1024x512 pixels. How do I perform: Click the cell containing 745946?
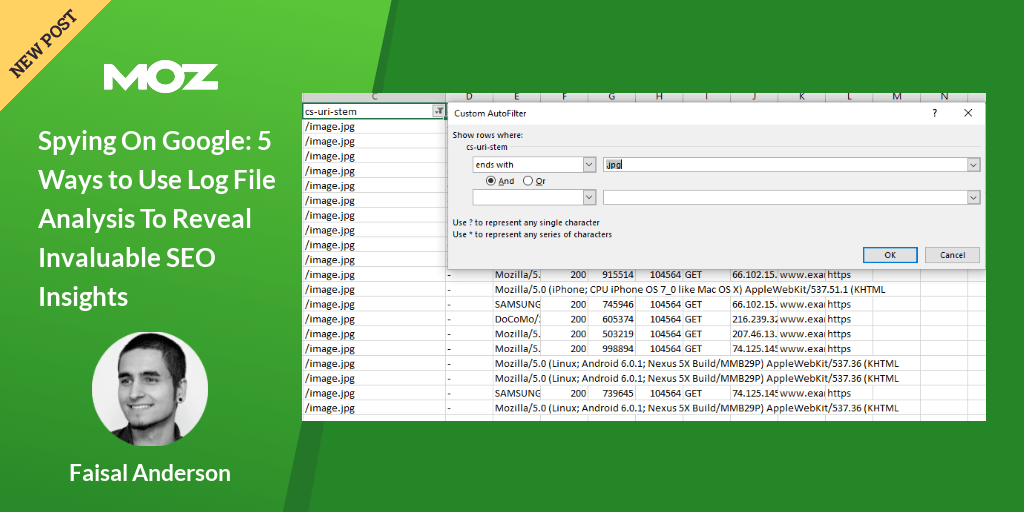tap(611, 304)
